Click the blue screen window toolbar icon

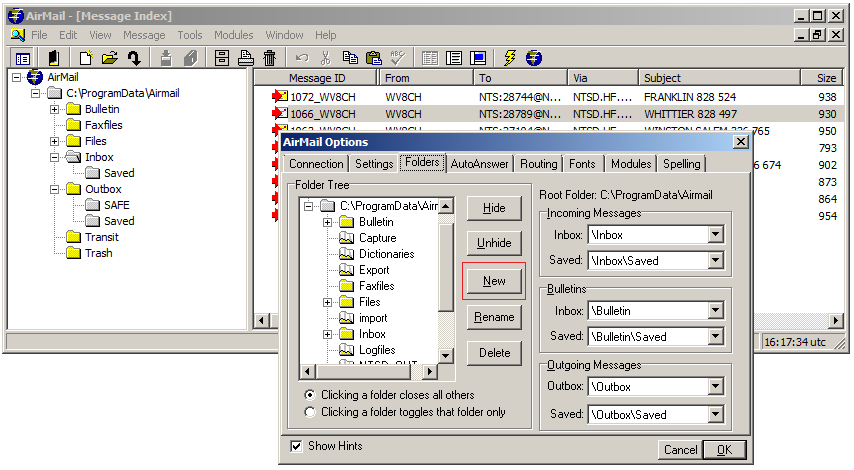478,58
